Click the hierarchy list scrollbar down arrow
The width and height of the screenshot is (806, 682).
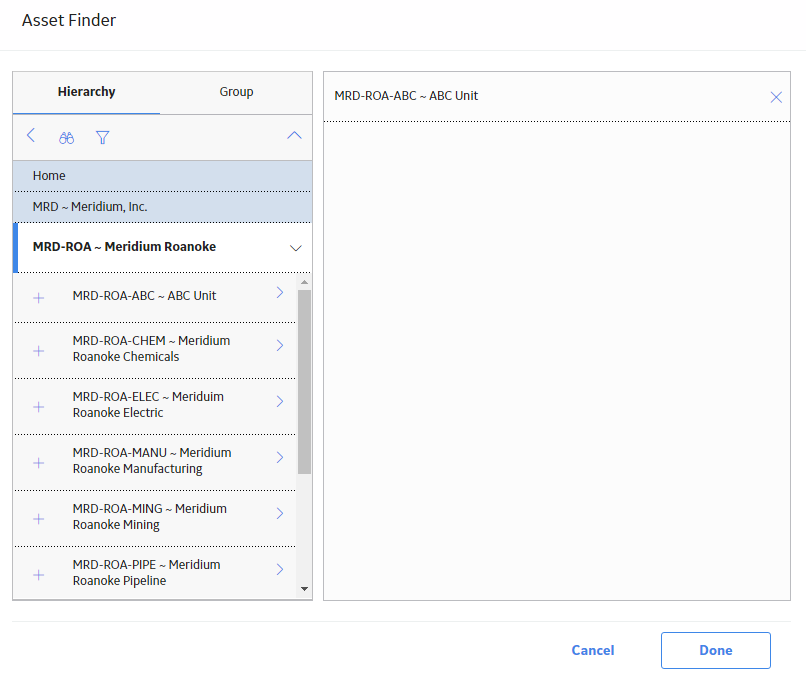(304, 589)
